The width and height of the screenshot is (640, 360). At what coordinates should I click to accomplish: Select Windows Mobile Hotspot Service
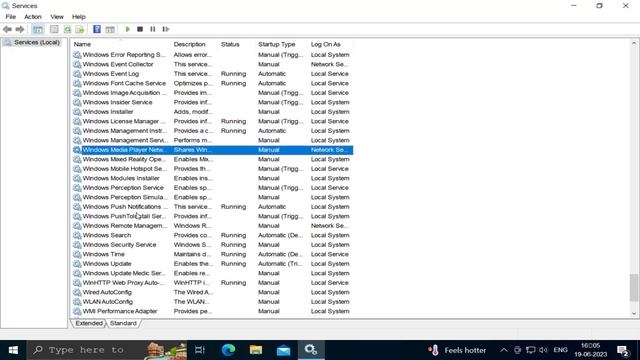coord(213,169)
